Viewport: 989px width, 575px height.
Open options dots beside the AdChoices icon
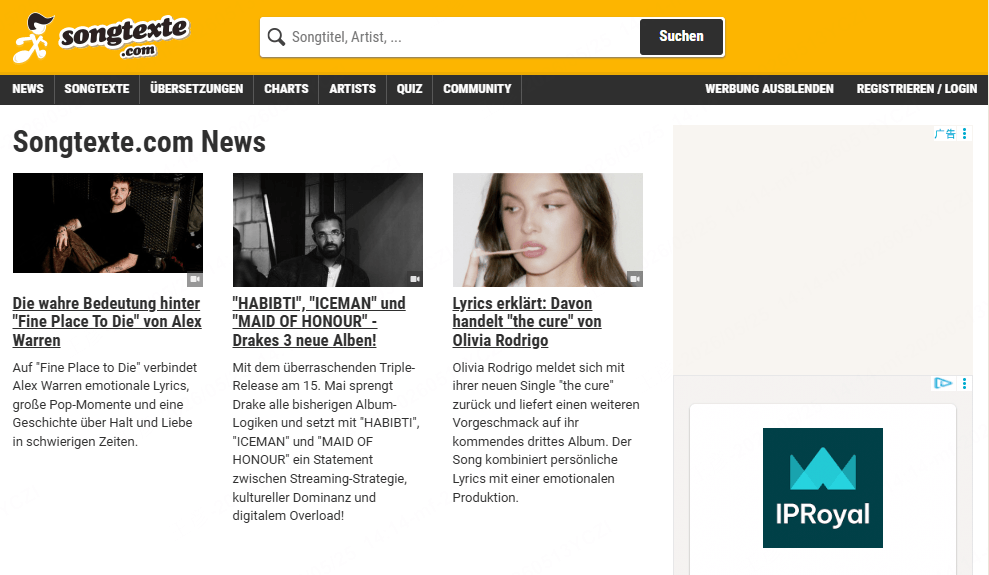click(x=964, y=383)
